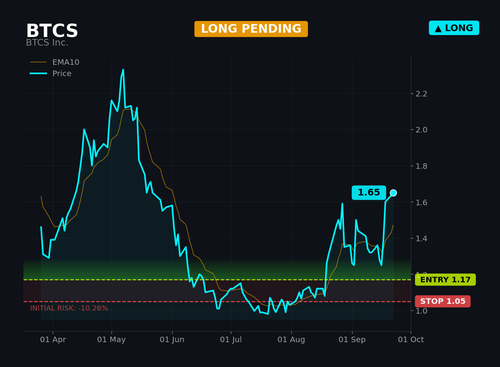Screen dimensions: 500x367
Task: Click the Price legend cyan swatch
Action: [38, 73]
